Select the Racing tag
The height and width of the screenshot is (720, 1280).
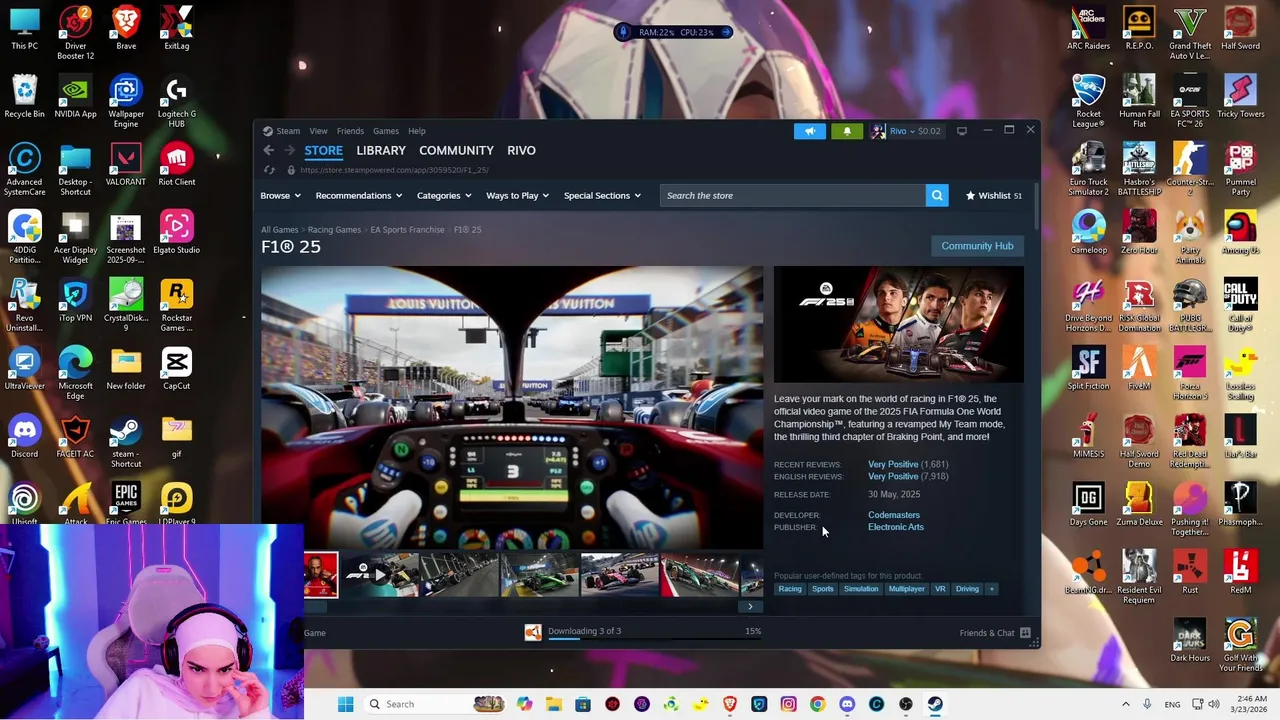click(790, 589)
